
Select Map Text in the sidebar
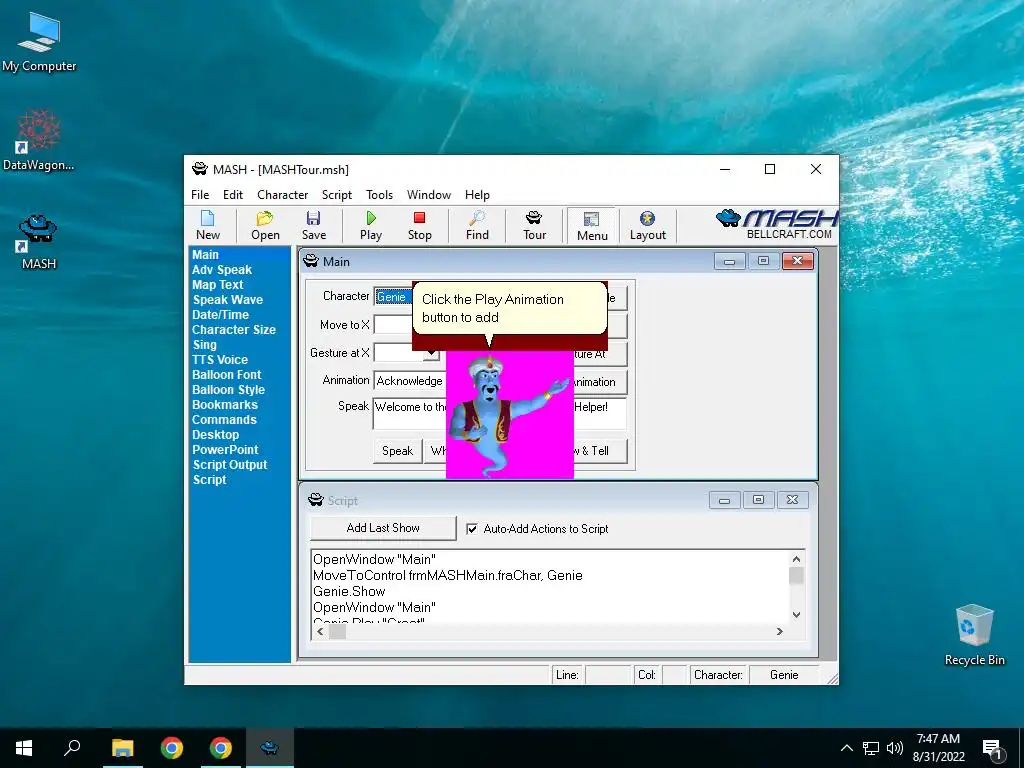pos(217,285)
